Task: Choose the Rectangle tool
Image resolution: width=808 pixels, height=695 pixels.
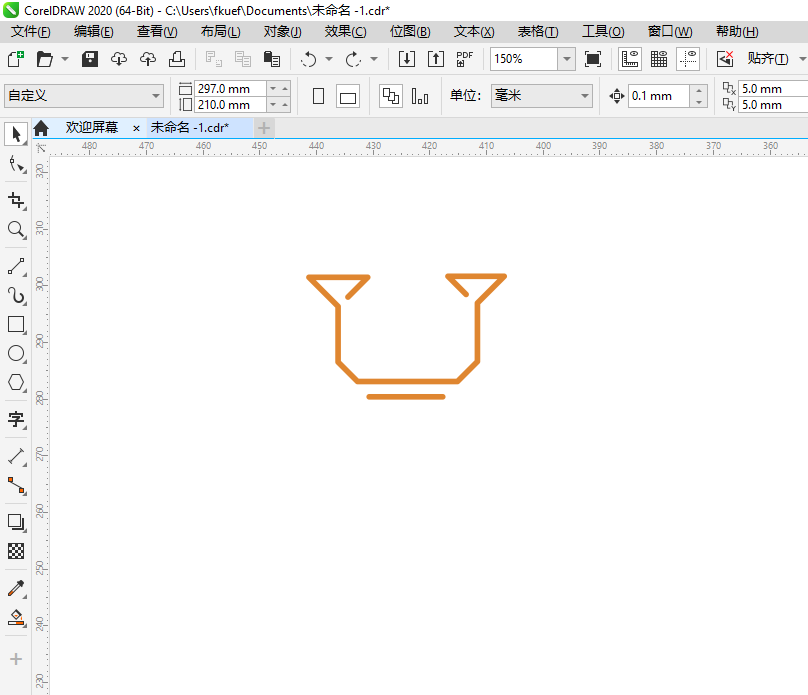Action: [16, 325]
